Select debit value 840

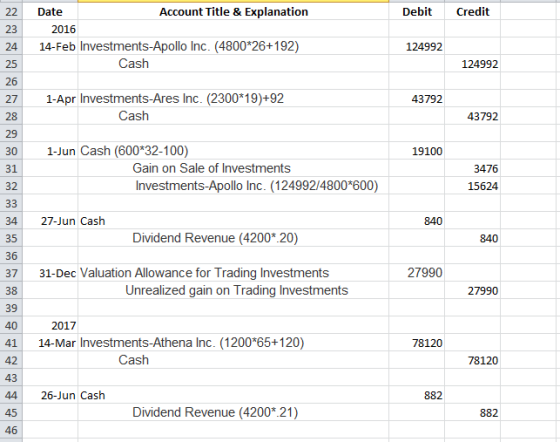tap(417, 221)
